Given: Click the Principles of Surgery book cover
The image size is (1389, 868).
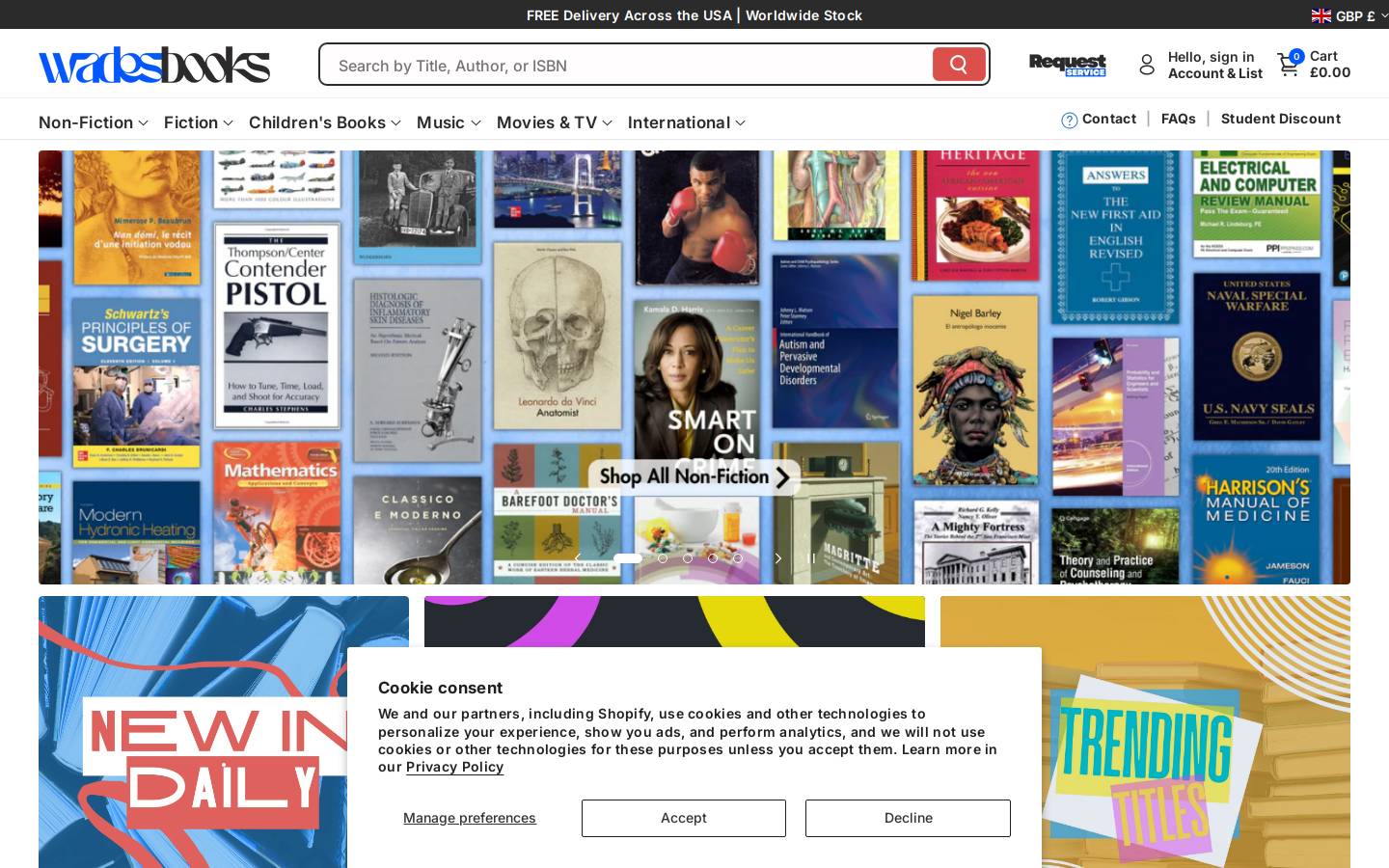Looking at the screenshot, I should (136, 383).
